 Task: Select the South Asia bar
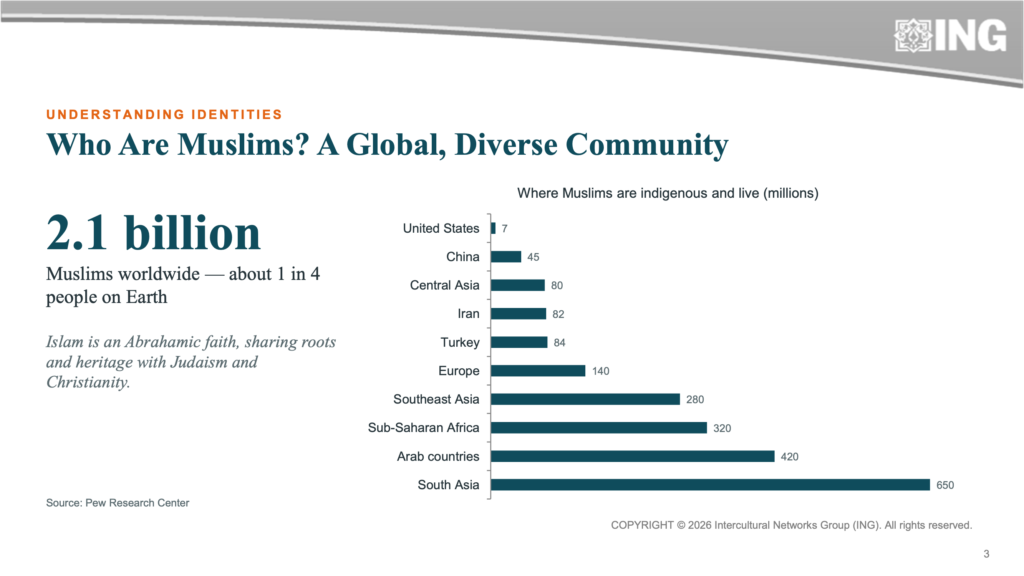(711, 485)
